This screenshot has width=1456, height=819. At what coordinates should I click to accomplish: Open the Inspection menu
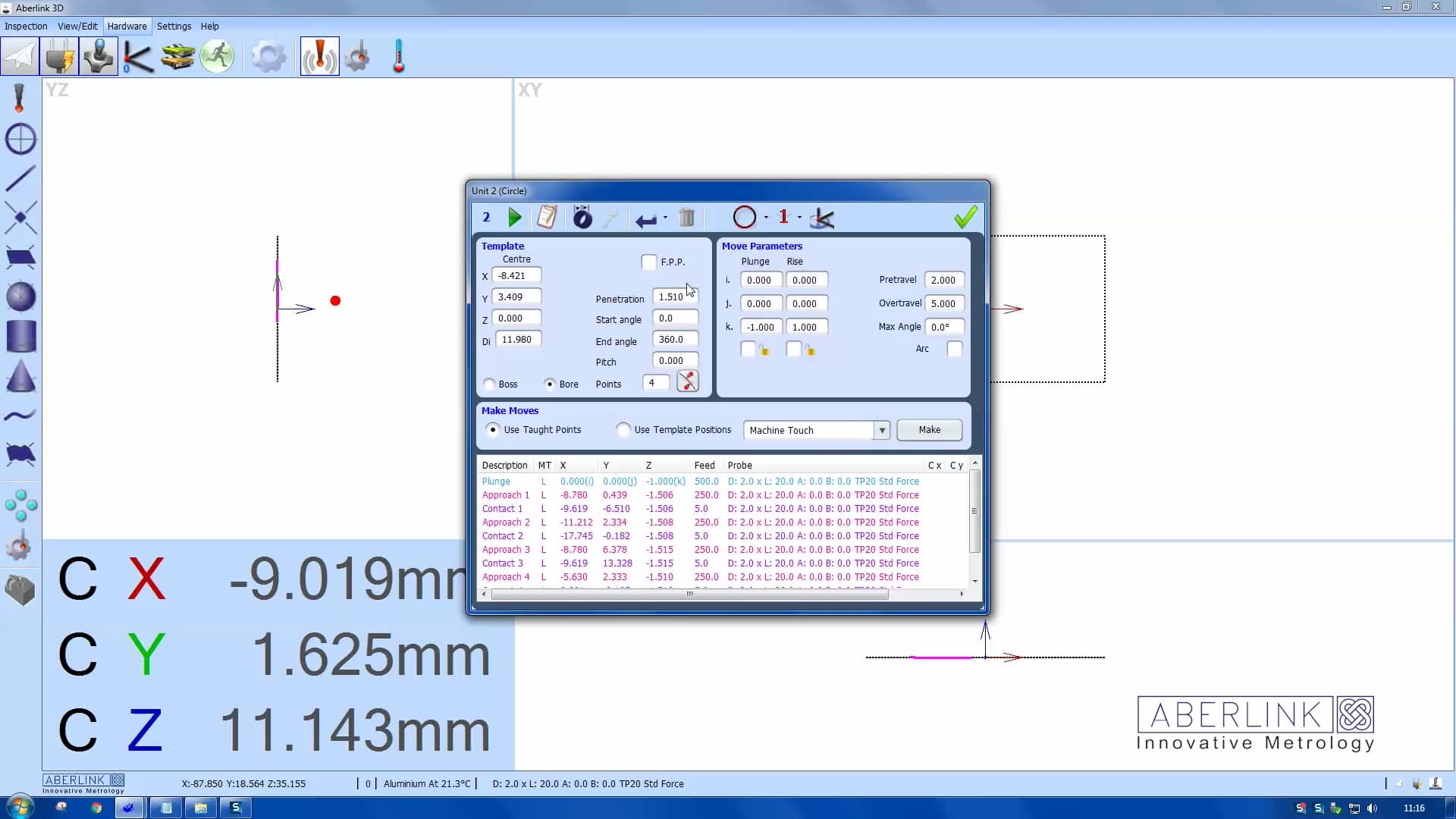point(26,26)
